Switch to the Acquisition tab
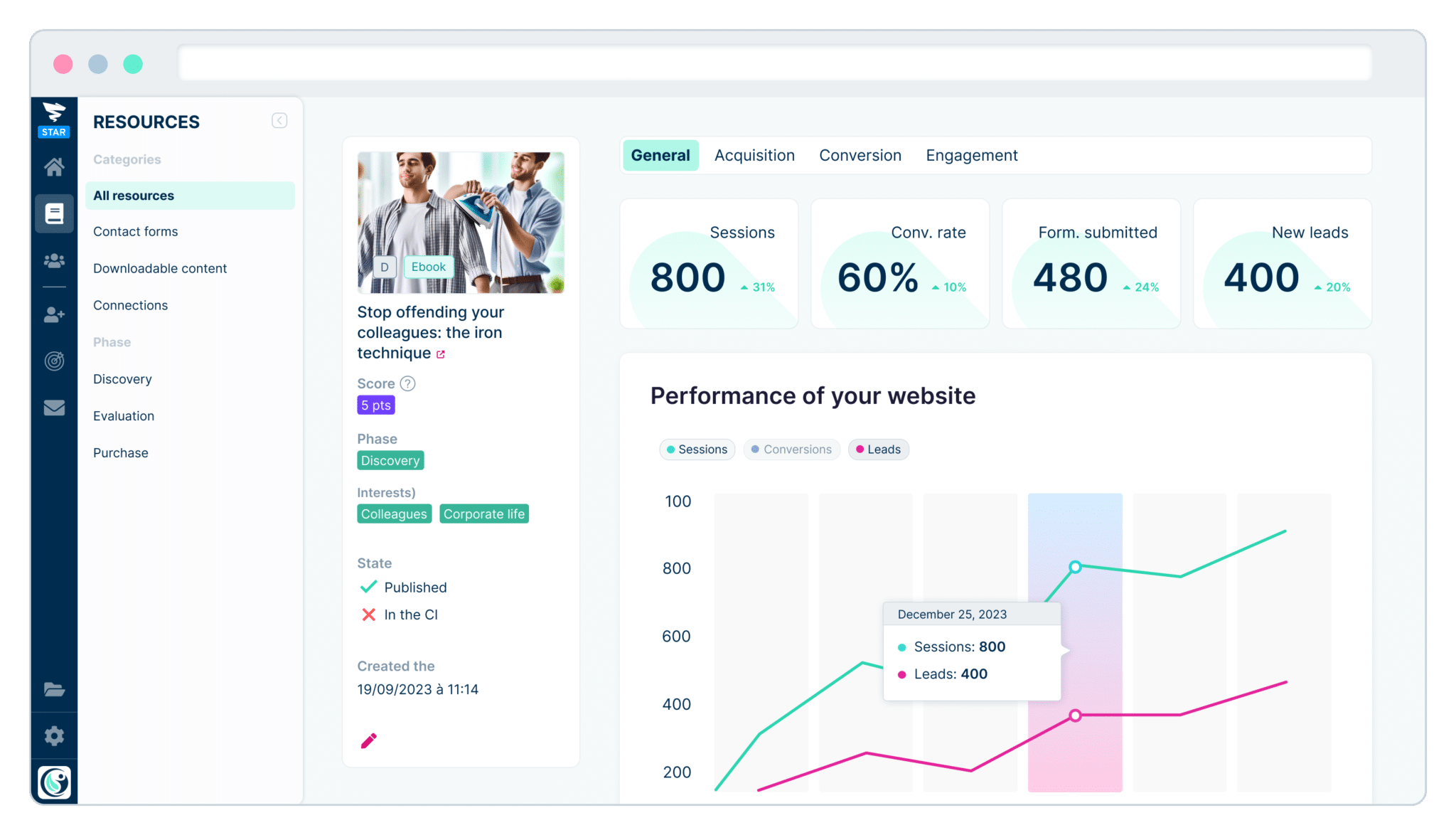 point(754,155)
